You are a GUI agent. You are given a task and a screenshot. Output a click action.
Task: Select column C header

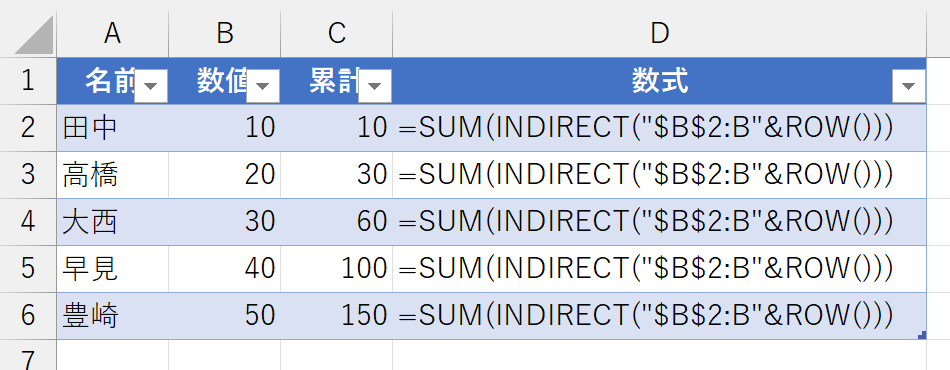tap(337, 34)
